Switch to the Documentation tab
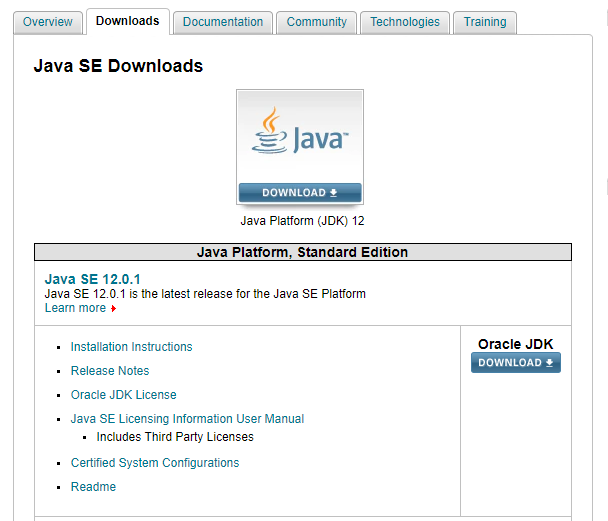 223,22
